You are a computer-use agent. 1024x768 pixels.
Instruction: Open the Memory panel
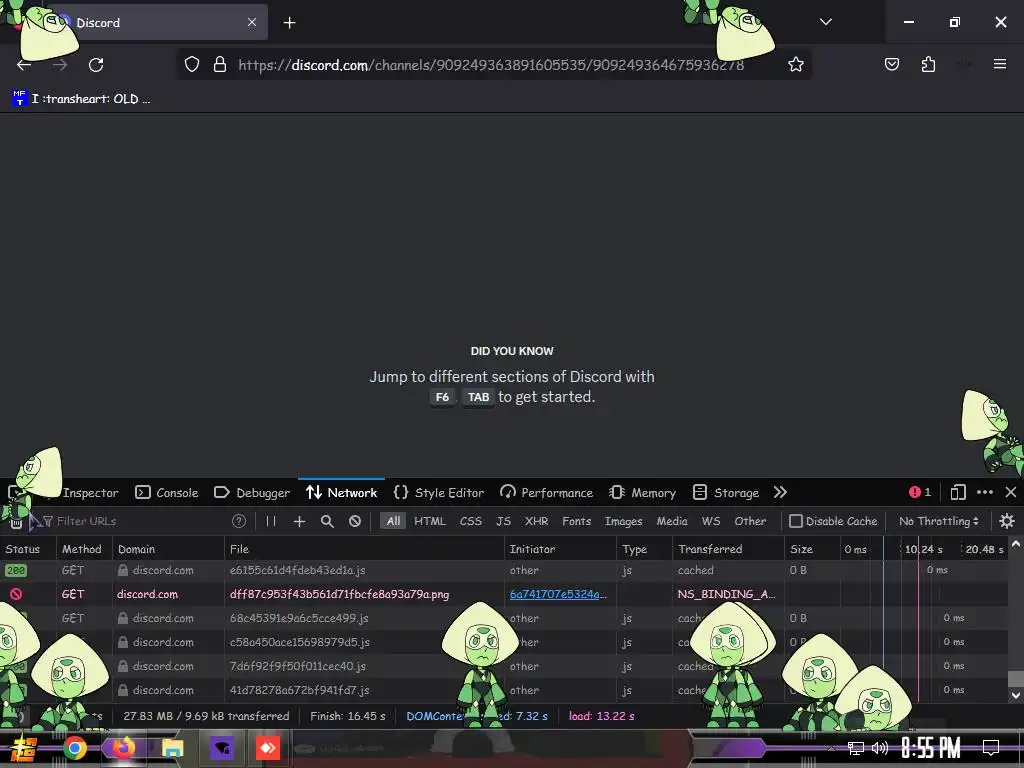coord(643,492)
